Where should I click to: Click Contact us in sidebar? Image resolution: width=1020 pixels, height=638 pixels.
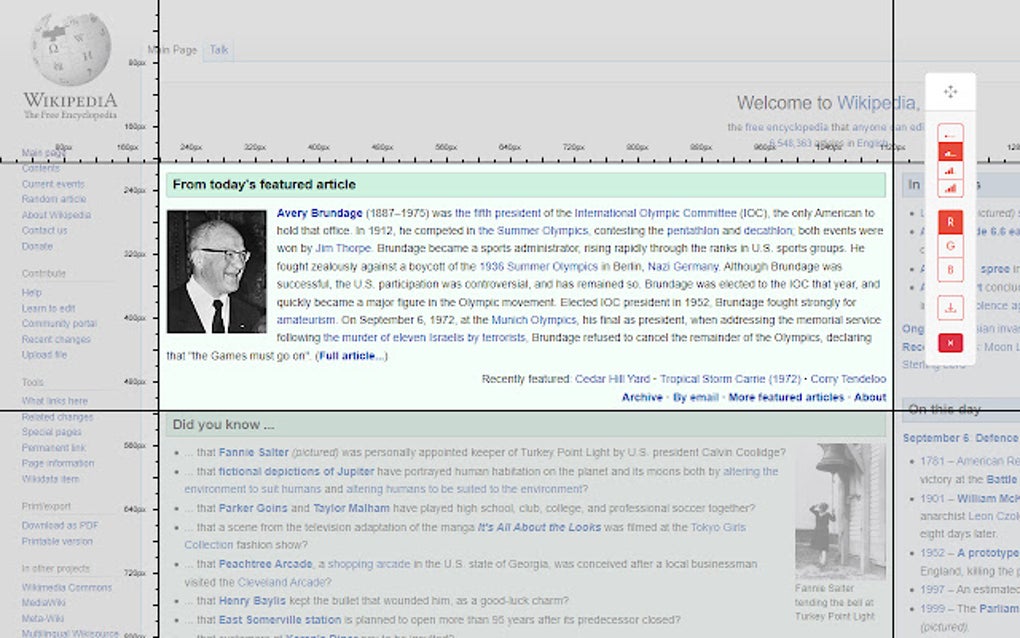pos(44,230)
